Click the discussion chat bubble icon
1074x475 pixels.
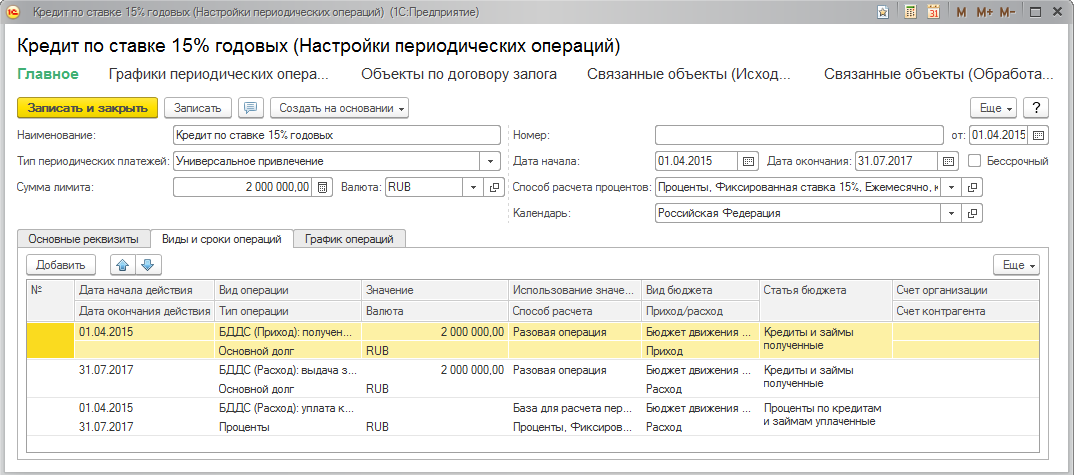(251, 108)
